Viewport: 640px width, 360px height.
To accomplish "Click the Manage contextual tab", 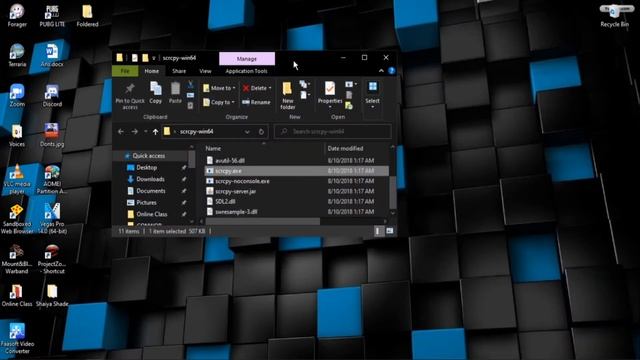I will click(247, 59).
